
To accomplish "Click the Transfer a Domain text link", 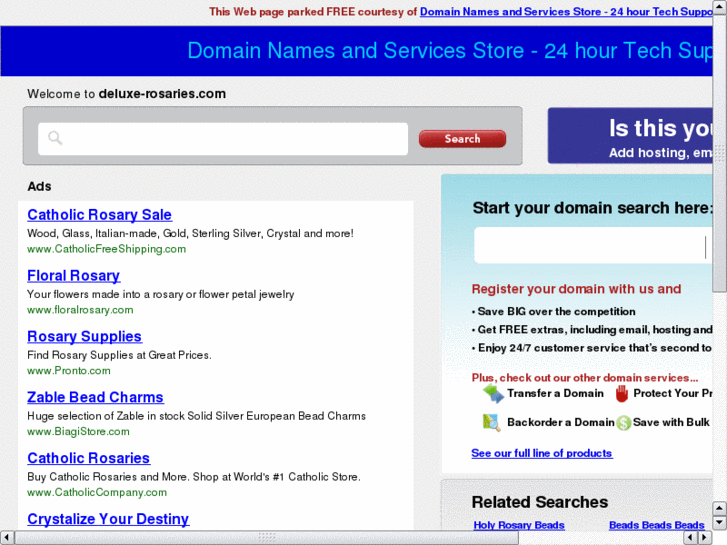I will click(x=555, y=393).
